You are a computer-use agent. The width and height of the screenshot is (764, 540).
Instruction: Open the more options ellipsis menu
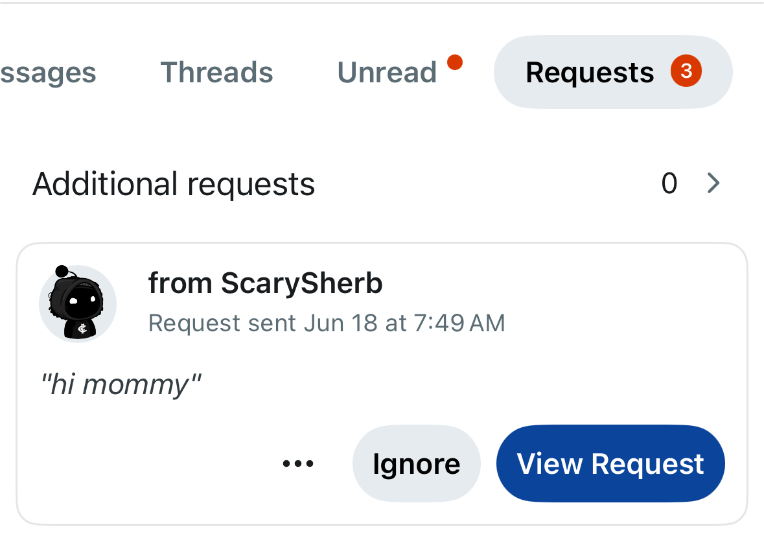point(298,463)
